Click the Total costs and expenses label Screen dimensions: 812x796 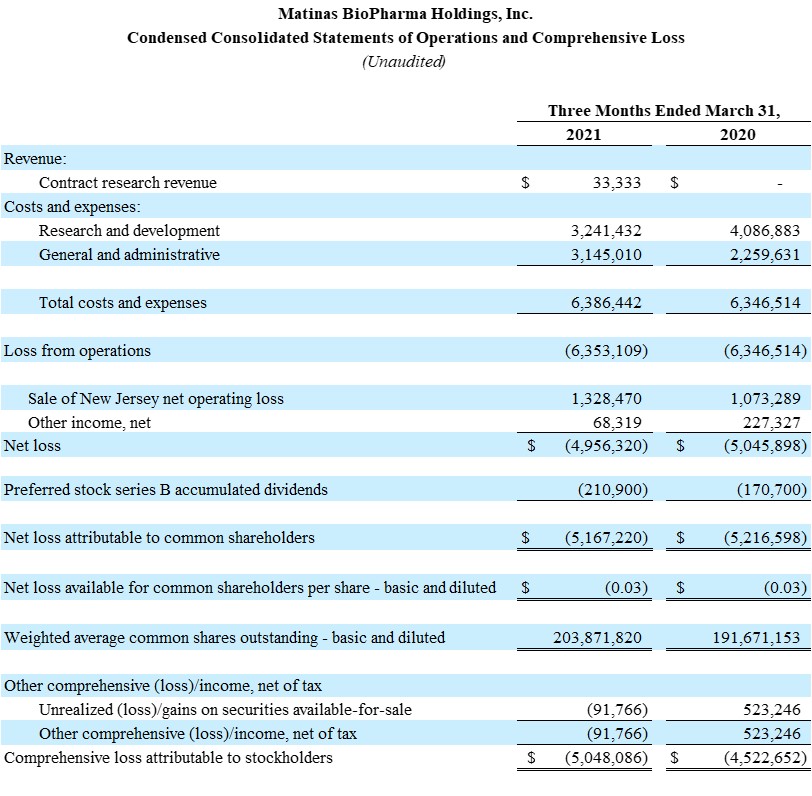coord(122,303)
